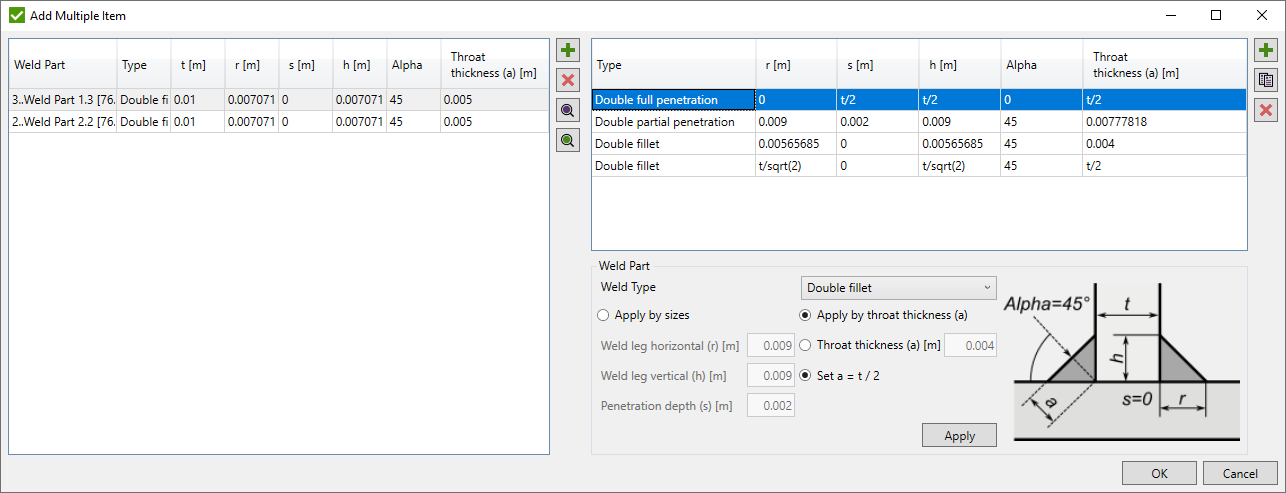
Task: Add a new weld type row with green plus
Action: [1266, 50]
